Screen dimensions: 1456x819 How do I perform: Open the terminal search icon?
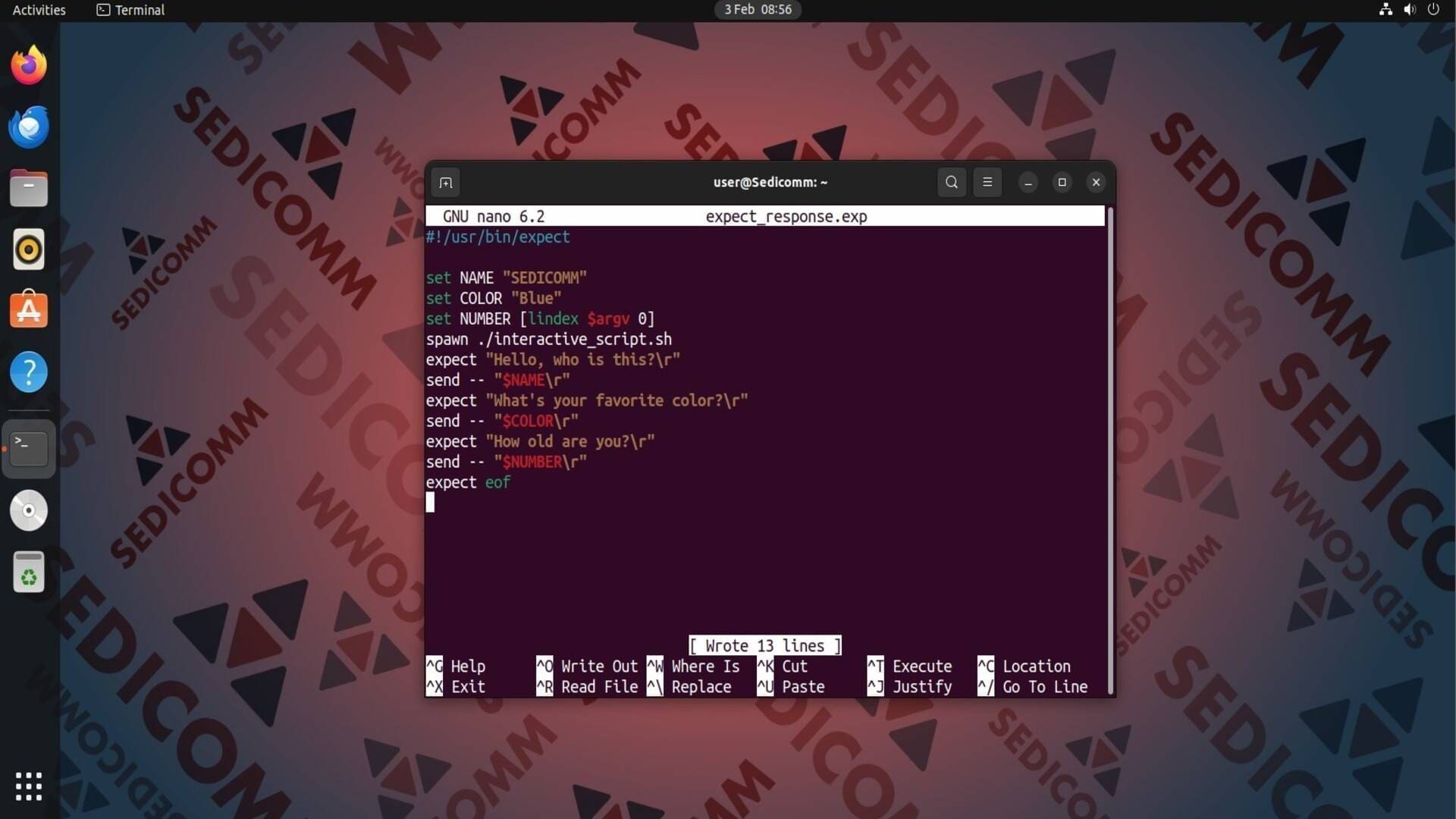coord(951,182)
